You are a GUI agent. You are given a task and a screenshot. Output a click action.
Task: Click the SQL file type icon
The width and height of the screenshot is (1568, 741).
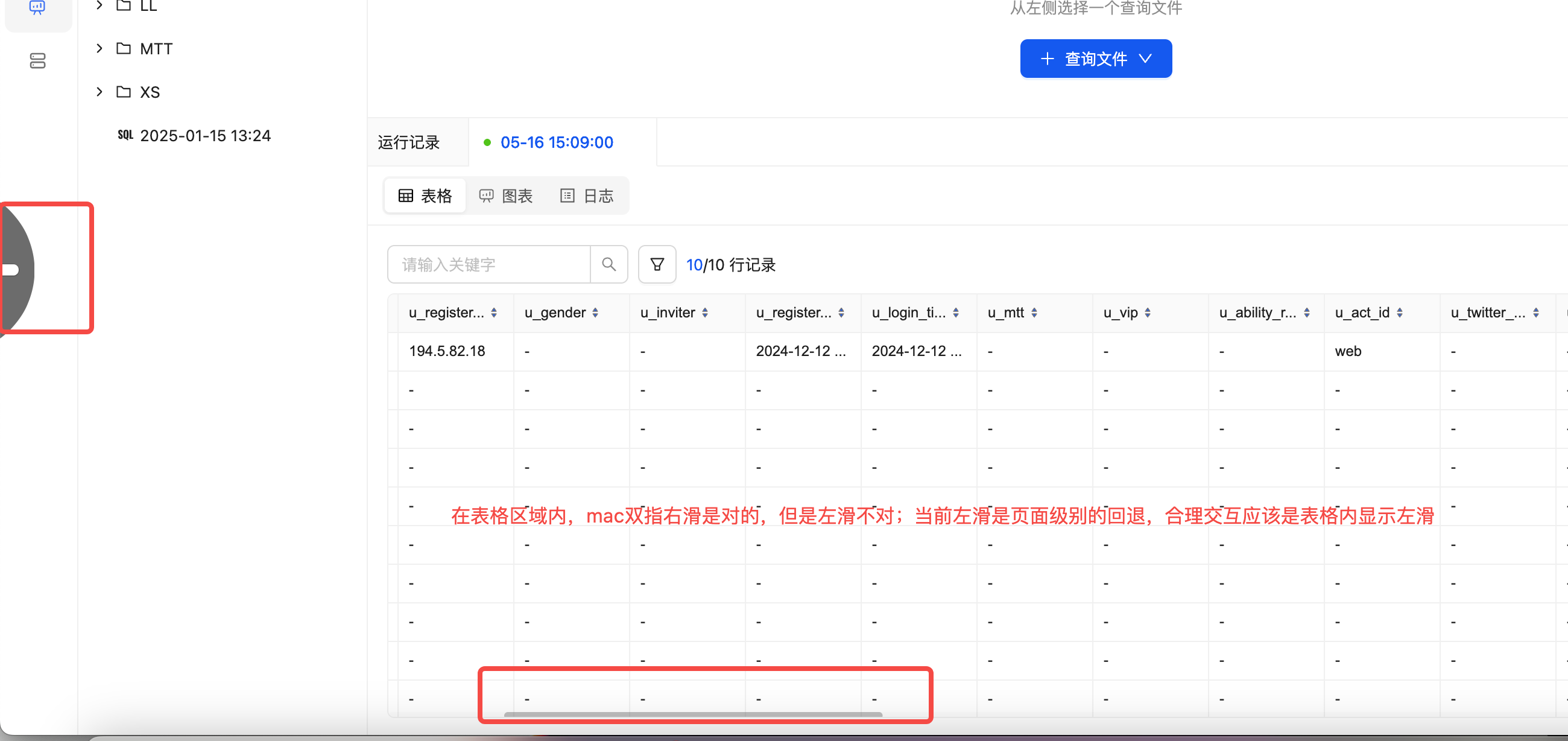pyautogui.click(x=125, y=135)
